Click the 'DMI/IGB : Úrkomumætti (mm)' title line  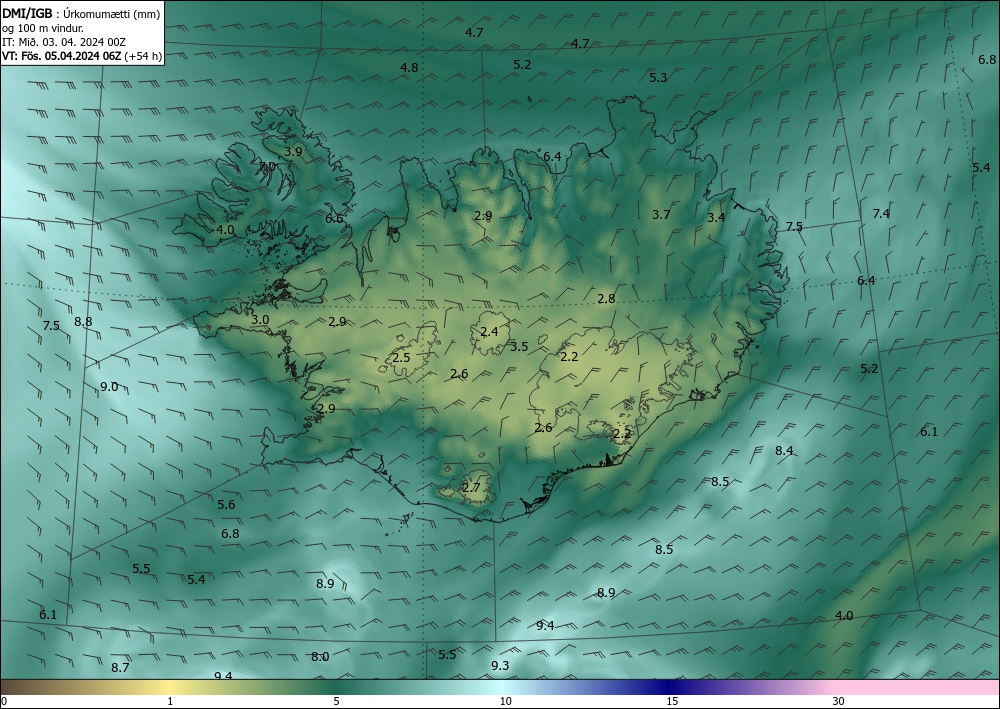81,14
